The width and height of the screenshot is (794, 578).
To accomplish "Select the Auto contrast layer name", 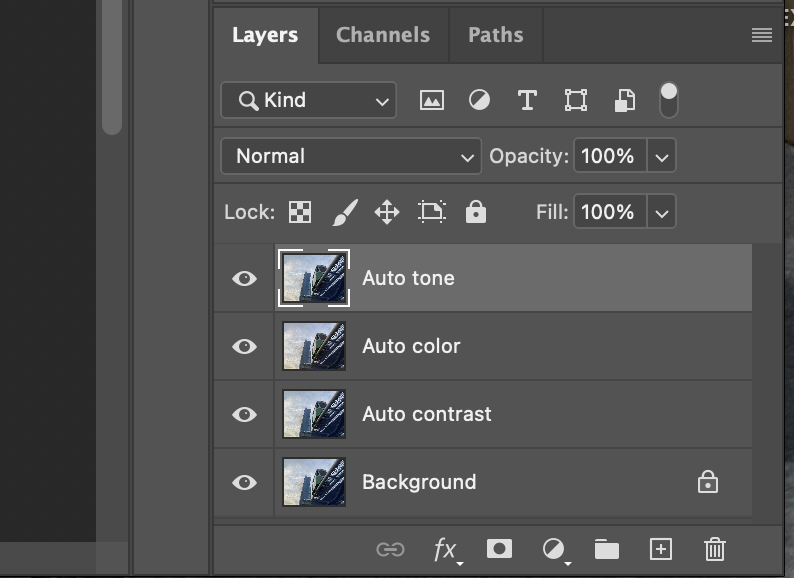I will coord(427,414).
